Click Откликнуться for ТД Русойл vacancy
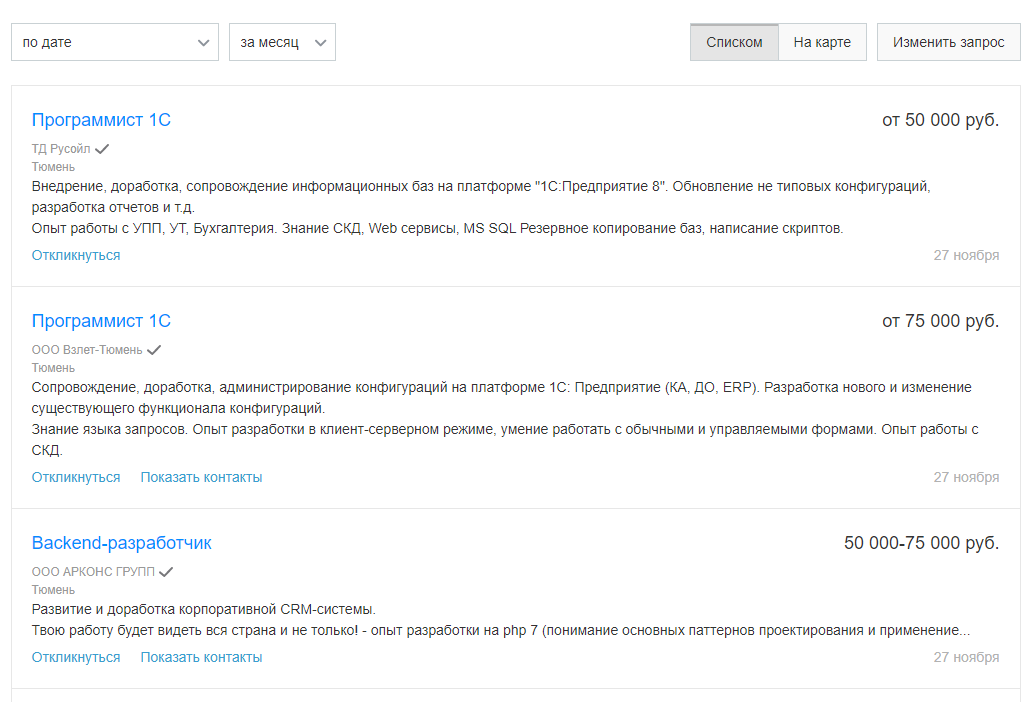This screenshot has height=702, width=1034. [x=76, y=256]
